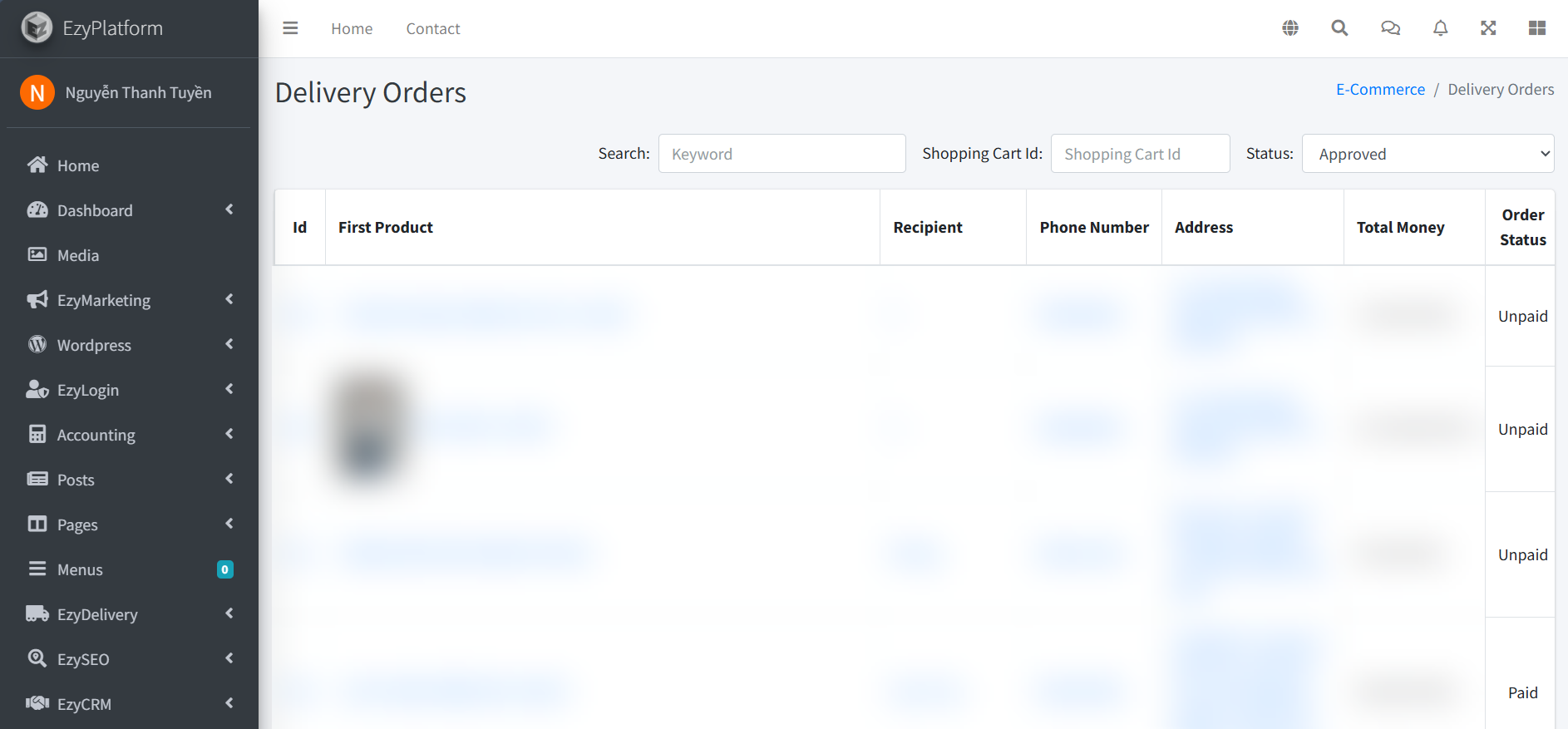Image resolution: width=1568 pixels, height=729 pixels.
Task: Click the Dashboard gauge icon
Action: (x=37, y=209)
